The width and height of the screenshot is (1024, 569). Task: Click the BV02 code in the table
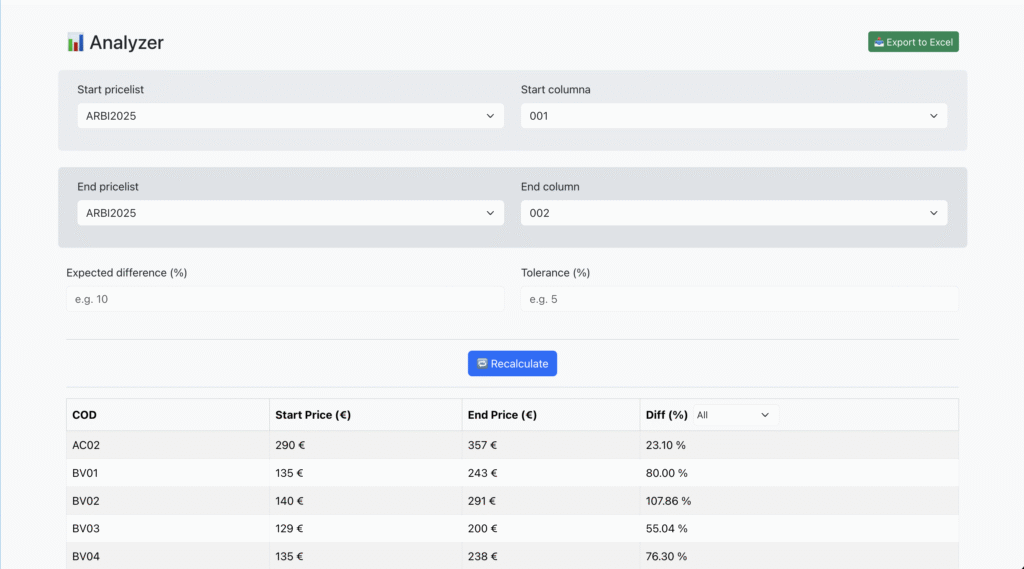coord(86,501)
